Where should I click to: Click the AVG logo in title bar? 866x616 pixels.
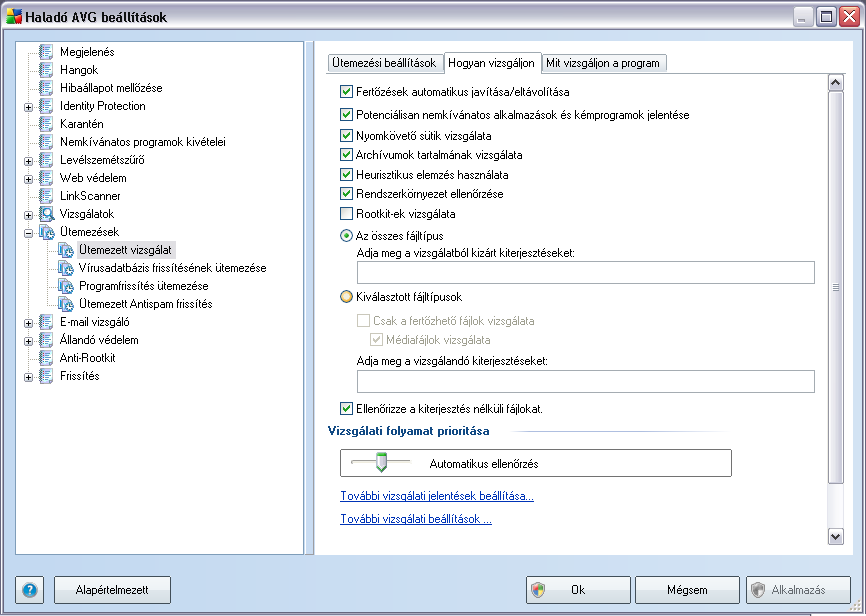pyautogui.click(x=14, y=17)
